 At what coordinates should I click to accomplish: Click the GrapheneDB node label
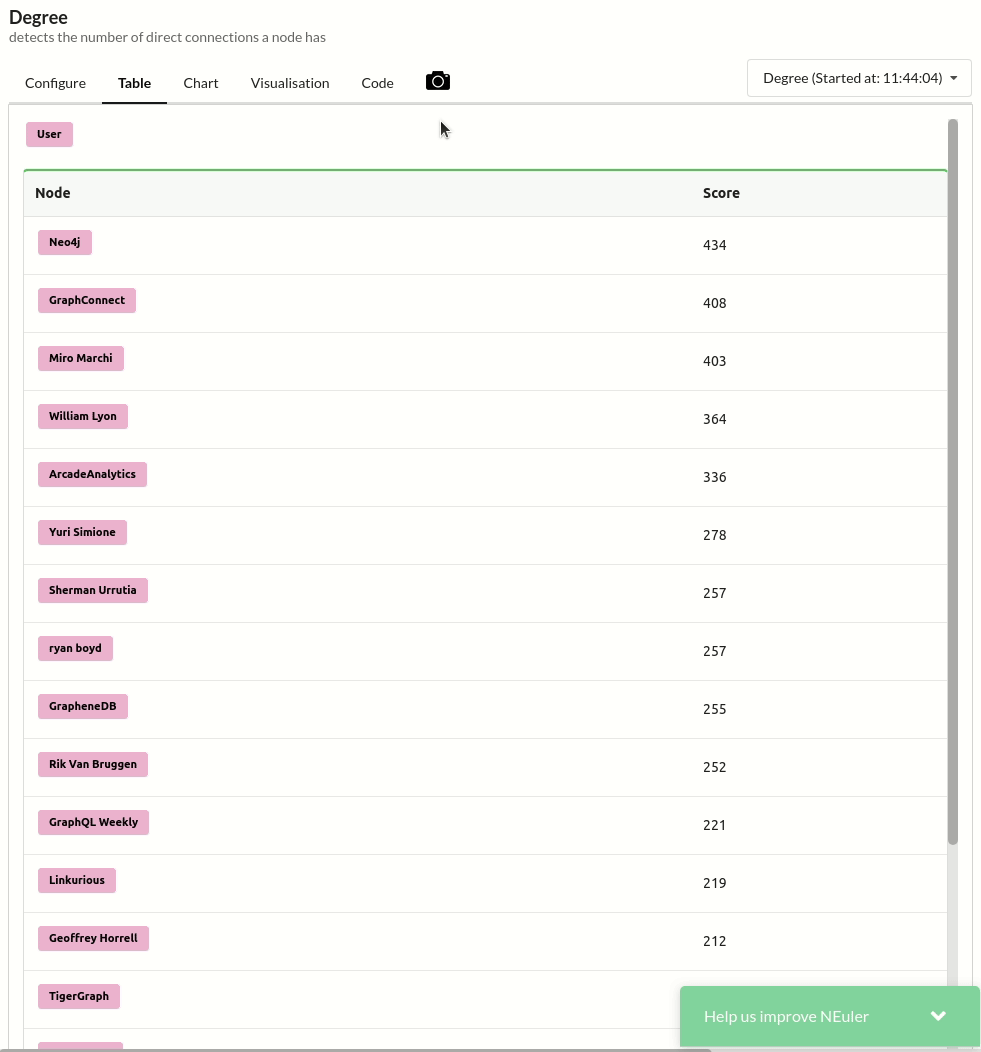coord(82,706)
